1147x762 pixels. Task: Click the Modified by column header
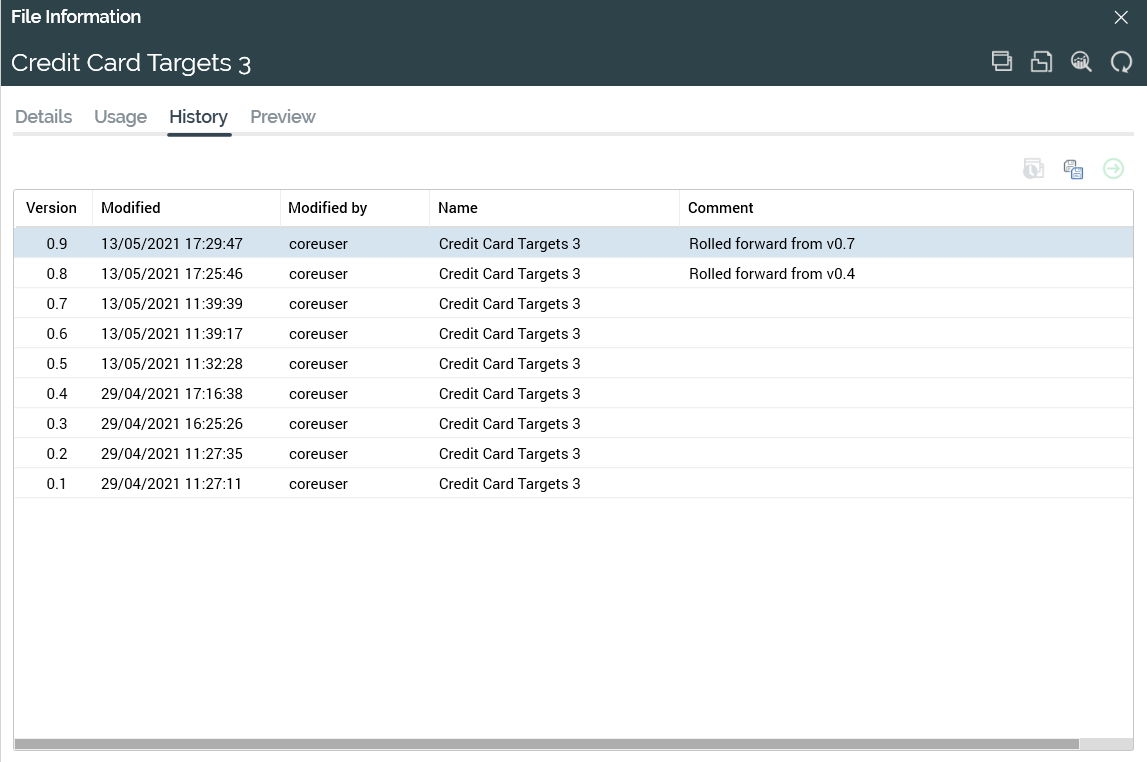(x=327, y=208)
